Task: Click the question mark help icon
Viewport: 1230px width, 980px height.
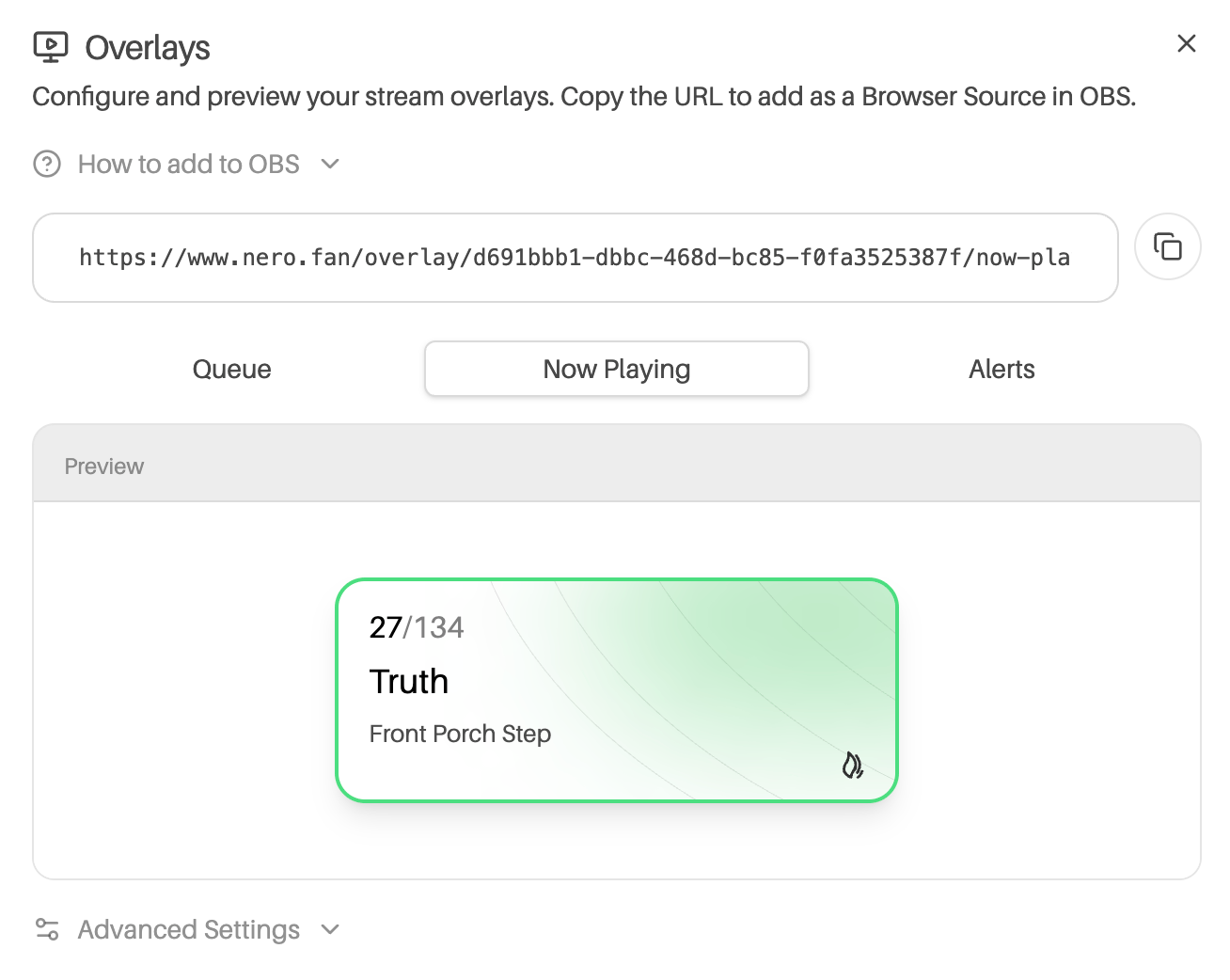Action: coord(47,165)
